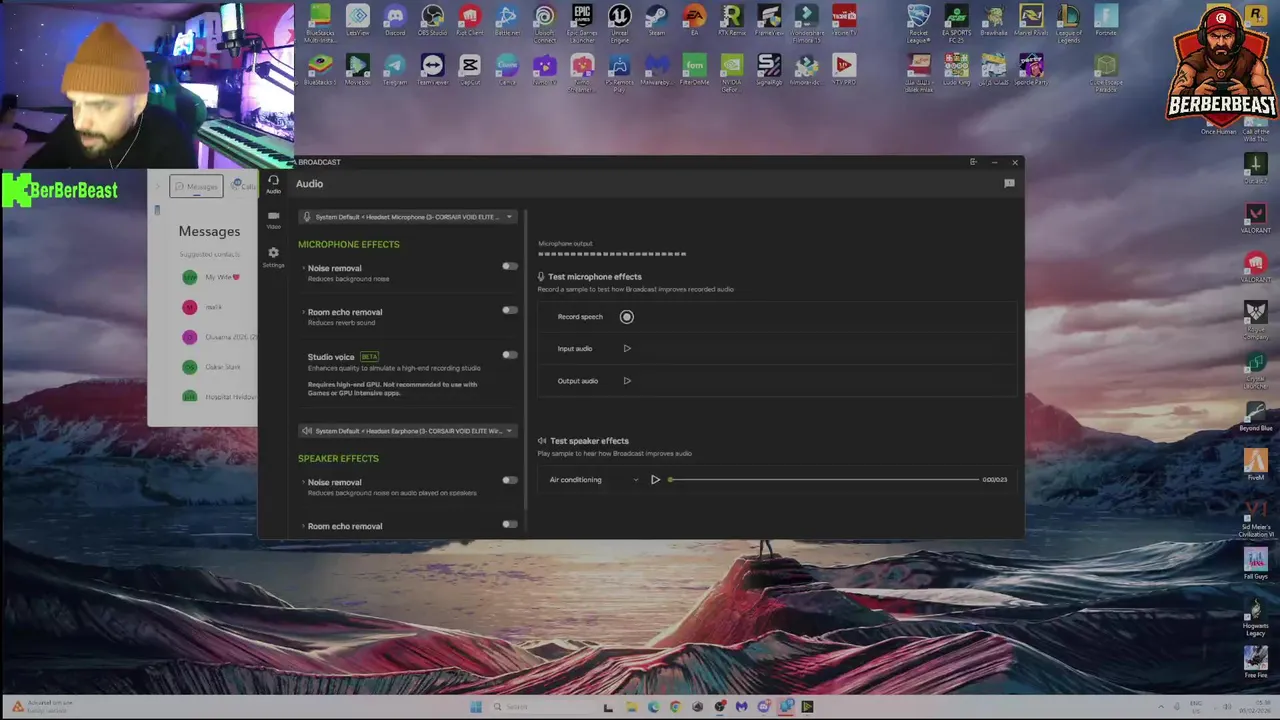Open Air conditioning sample dropdown
This screenshot has width=1280, height=720.
point(592,480)
